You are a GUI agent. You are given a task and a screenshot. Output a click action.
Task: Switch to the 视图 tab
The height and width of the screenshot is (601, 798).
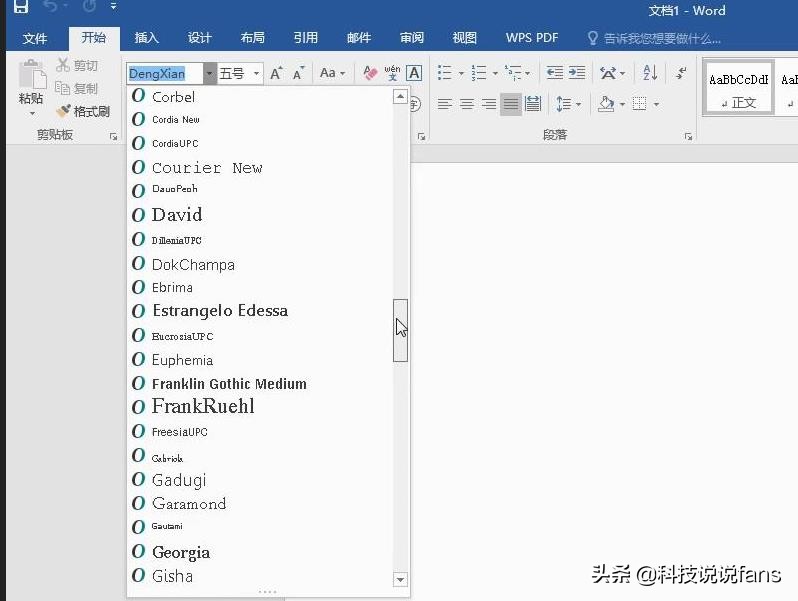465,38
